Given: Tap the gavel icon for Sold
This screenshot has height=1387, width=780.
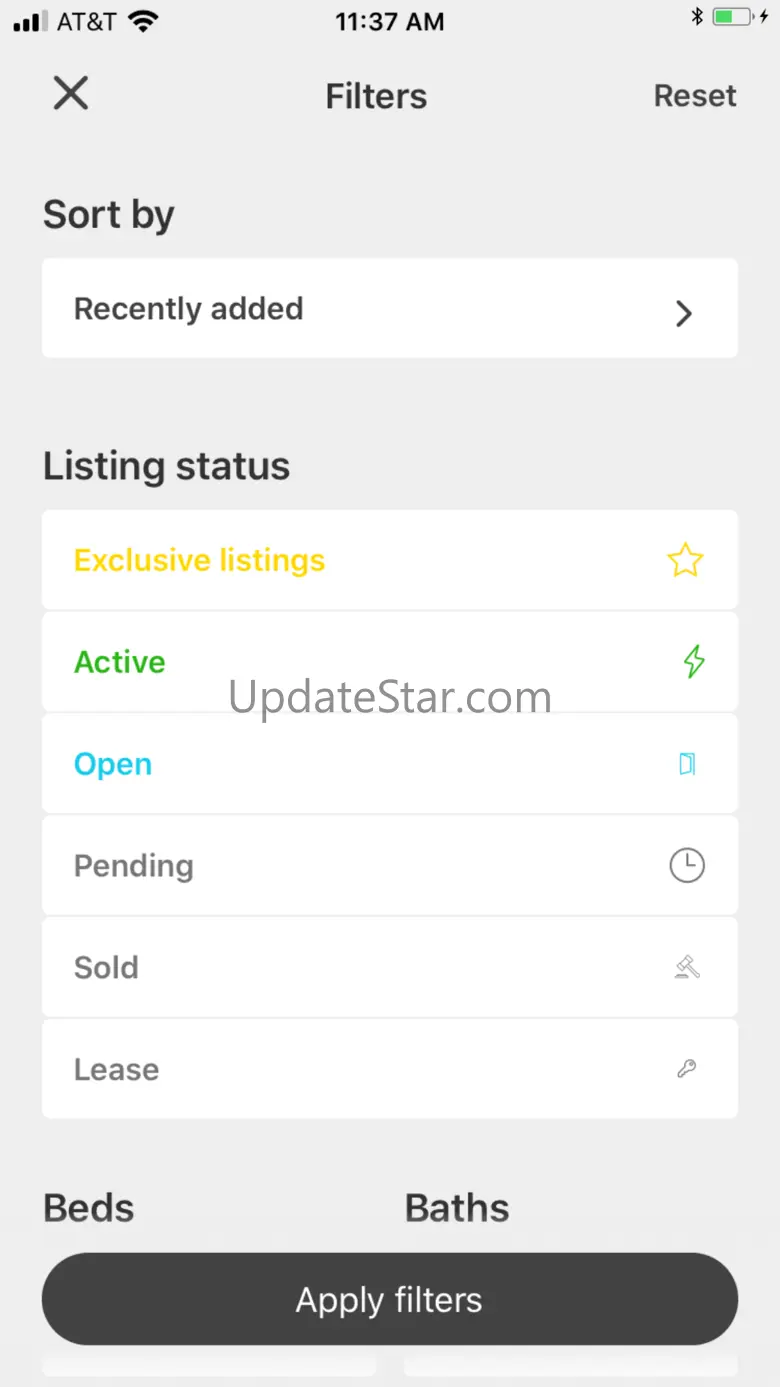Looking at the screenshot, I should tap(687, 967).
